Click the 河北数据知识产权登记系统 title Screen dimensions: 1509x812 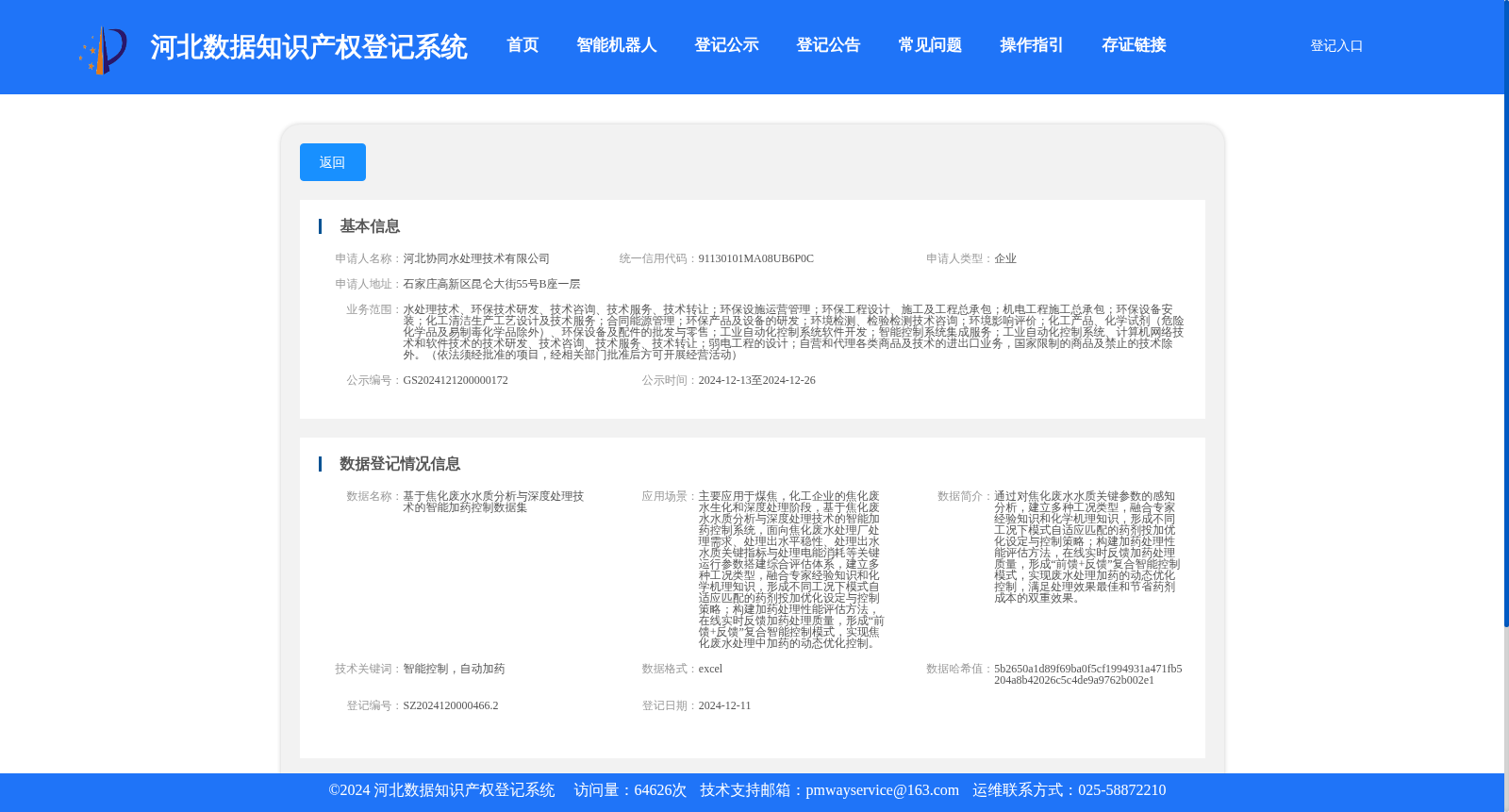[308, 47]
